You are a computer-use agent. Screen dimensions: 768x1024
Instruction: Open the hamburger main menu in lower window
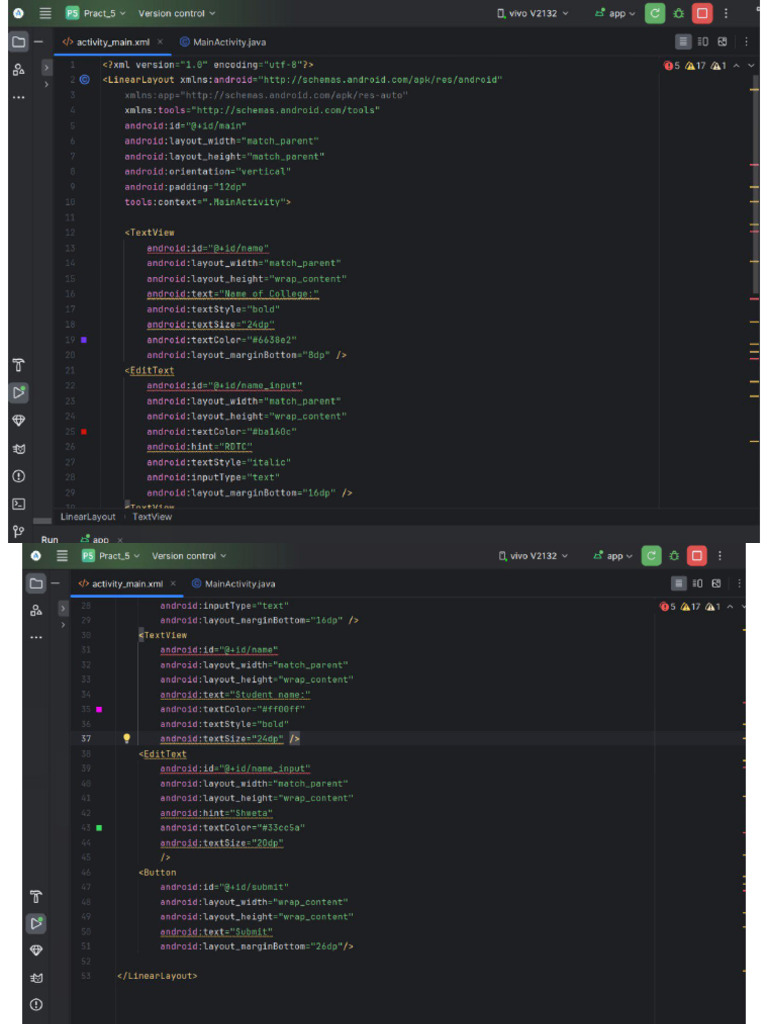point(62,556)
